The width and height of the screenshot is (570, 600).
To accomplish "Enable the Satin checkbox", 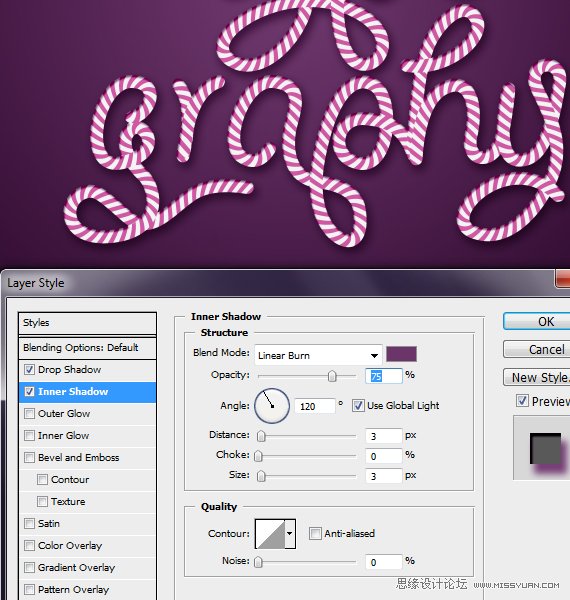I will pyautogui.click(x=29, y=523).
